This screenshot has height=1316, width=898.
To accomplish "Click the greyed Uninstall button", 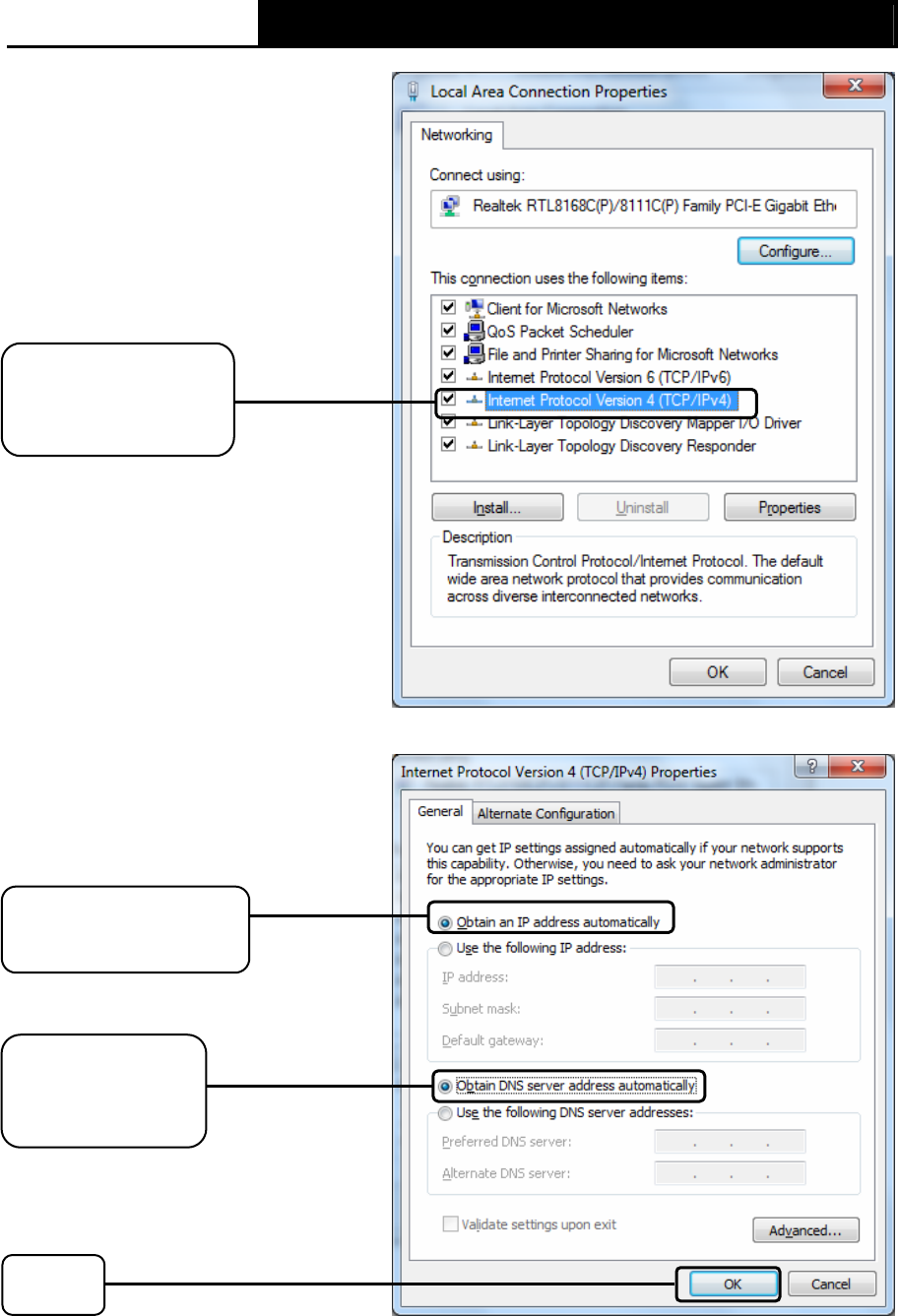I will 643,508.
